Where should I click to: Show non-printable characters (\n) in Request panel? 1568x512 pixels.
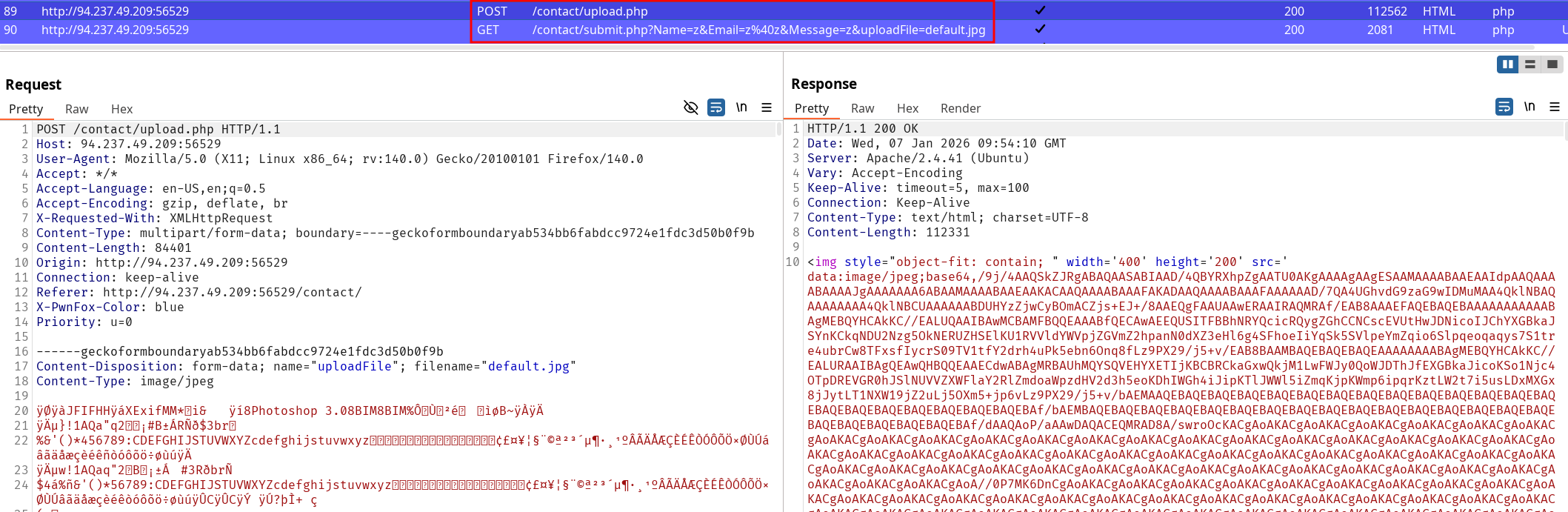(x=741, y=108)
